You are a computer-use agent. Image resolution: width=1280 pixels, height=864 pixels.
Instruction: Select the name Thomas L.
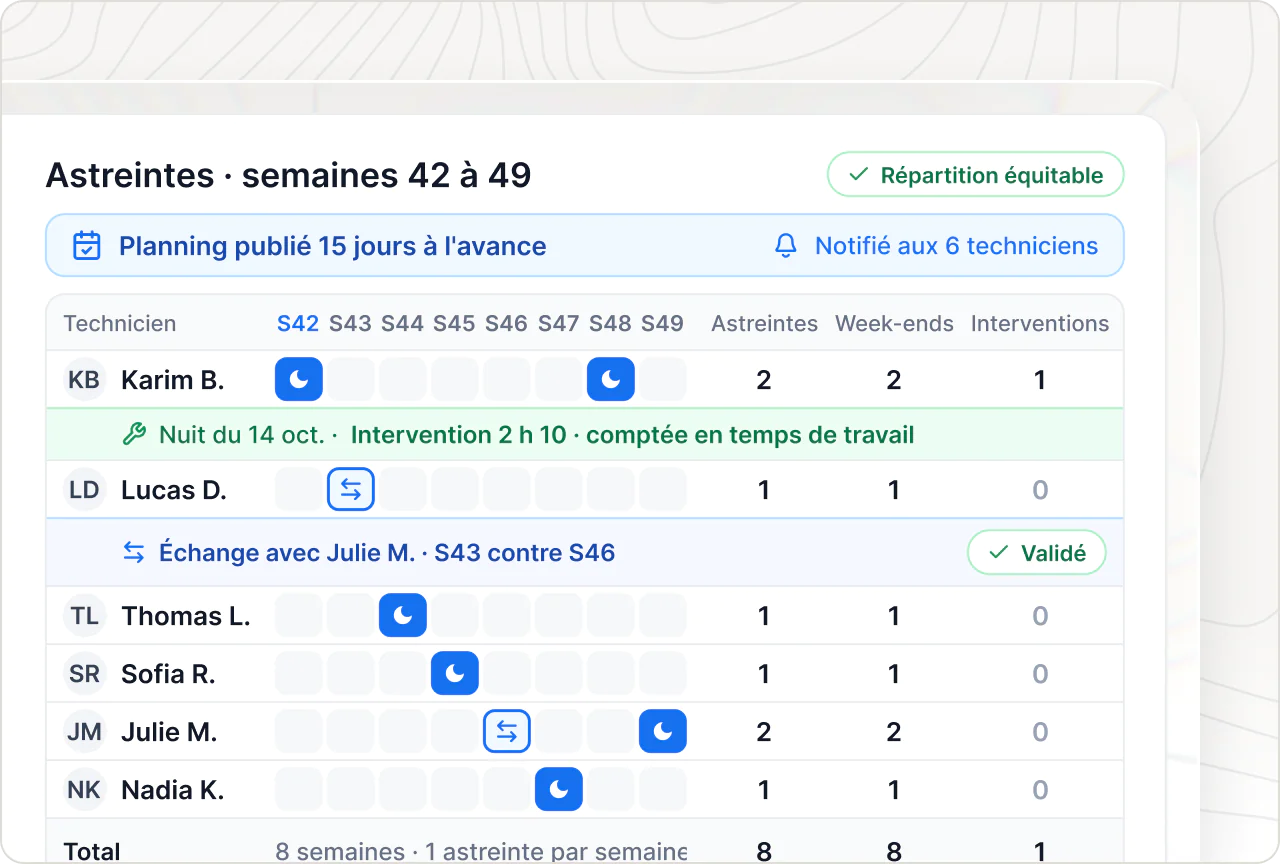[x=186, y=616]
